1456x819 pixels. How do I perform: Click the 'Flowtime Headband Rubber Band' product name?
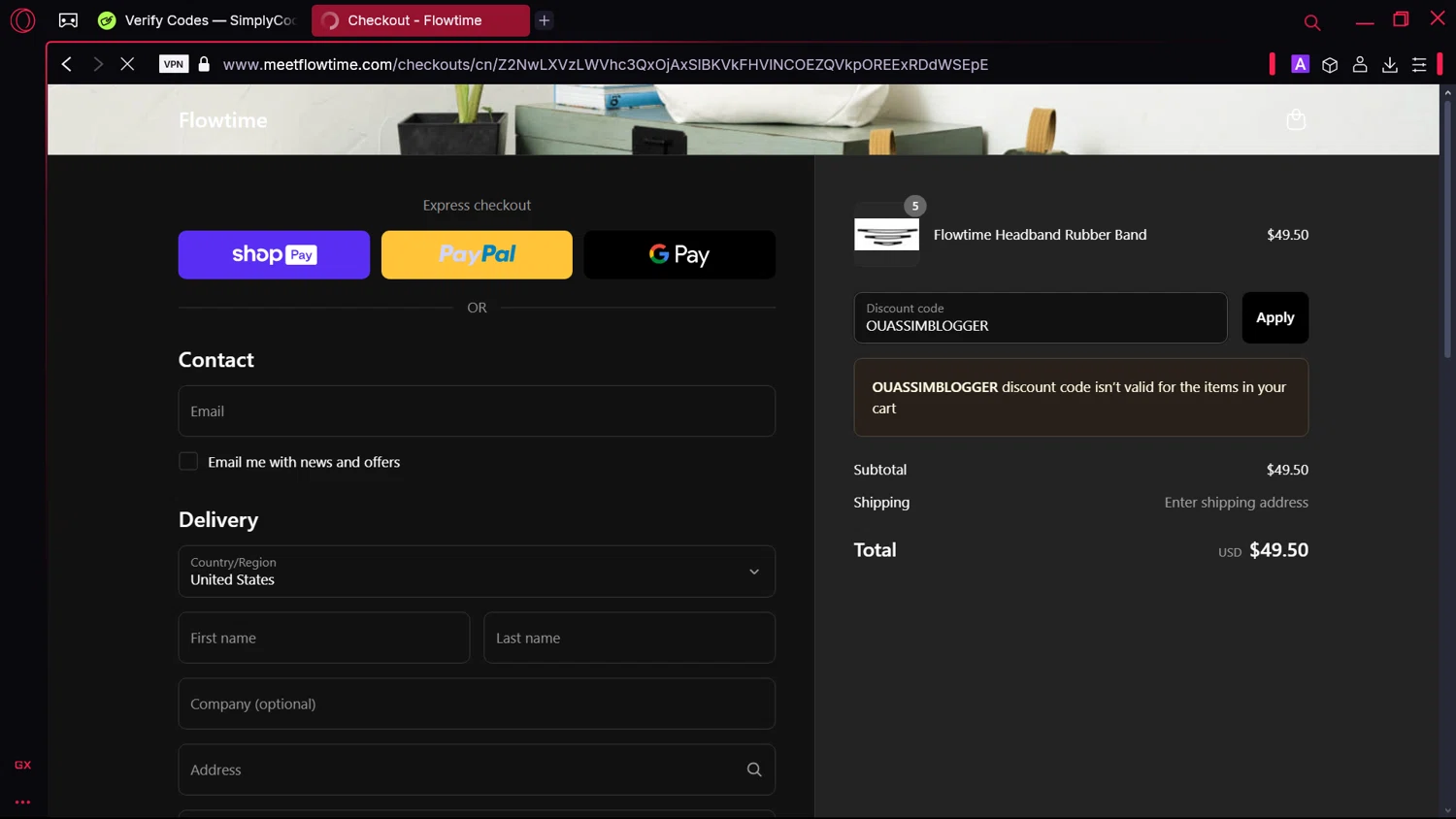click(1040, 235)
